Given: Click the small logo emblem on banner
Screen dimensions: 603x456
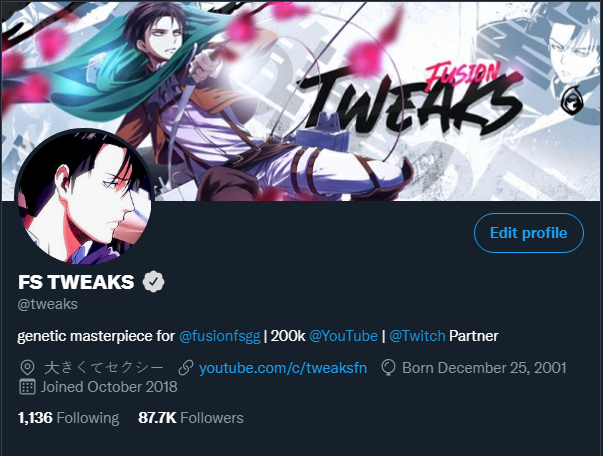Looking at the screenshot, I should coord(572,101).
